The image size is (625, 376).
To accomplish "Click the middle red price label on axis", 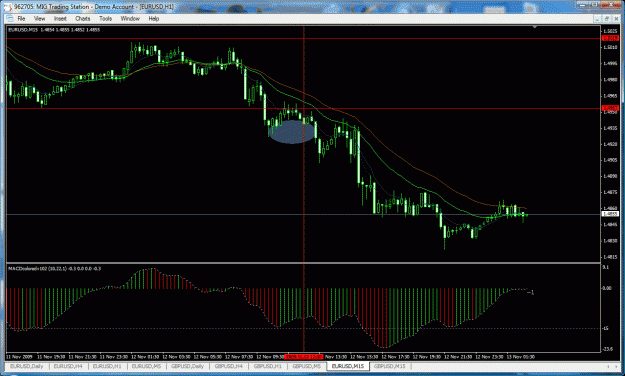I will pyautogui.click(x=610, y=108).
